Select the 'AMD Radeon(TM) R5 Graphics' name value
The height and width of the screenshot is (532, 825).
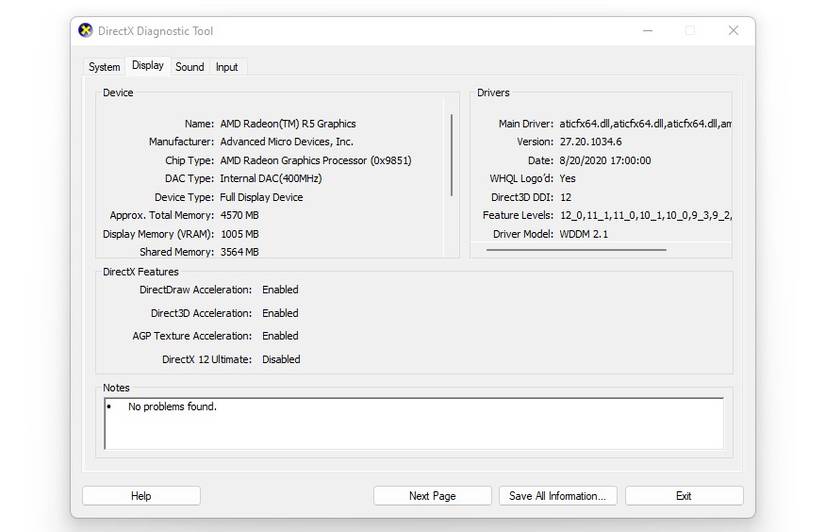click(288, 124)
